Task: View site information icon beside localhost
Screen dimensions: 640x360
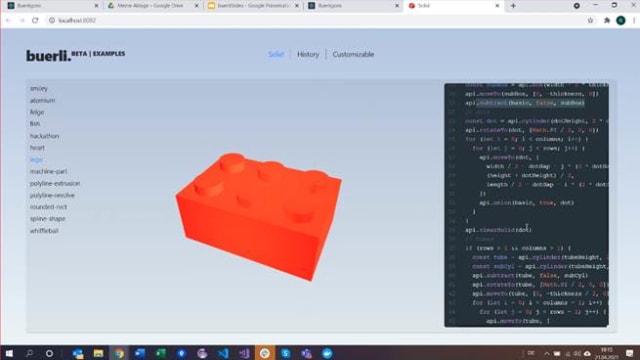Action: (x=52, y=20)
